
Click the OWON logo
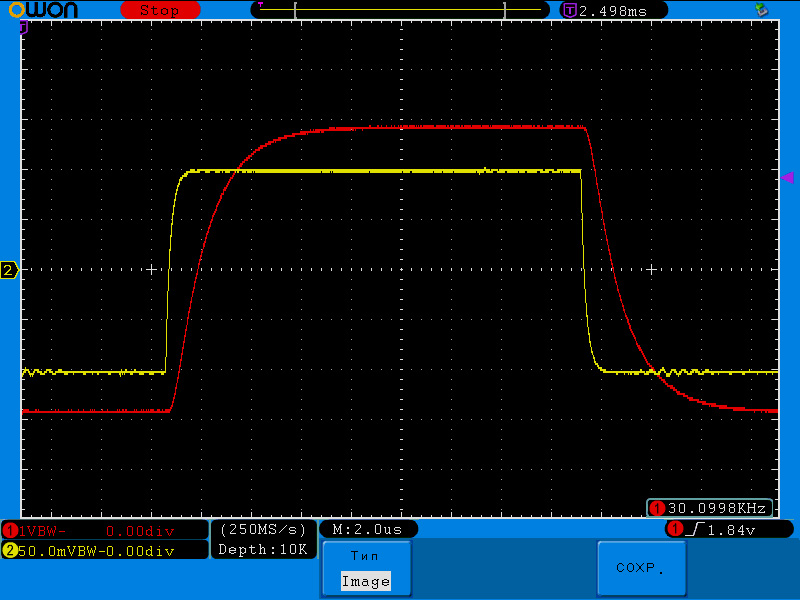coord(43,10)
